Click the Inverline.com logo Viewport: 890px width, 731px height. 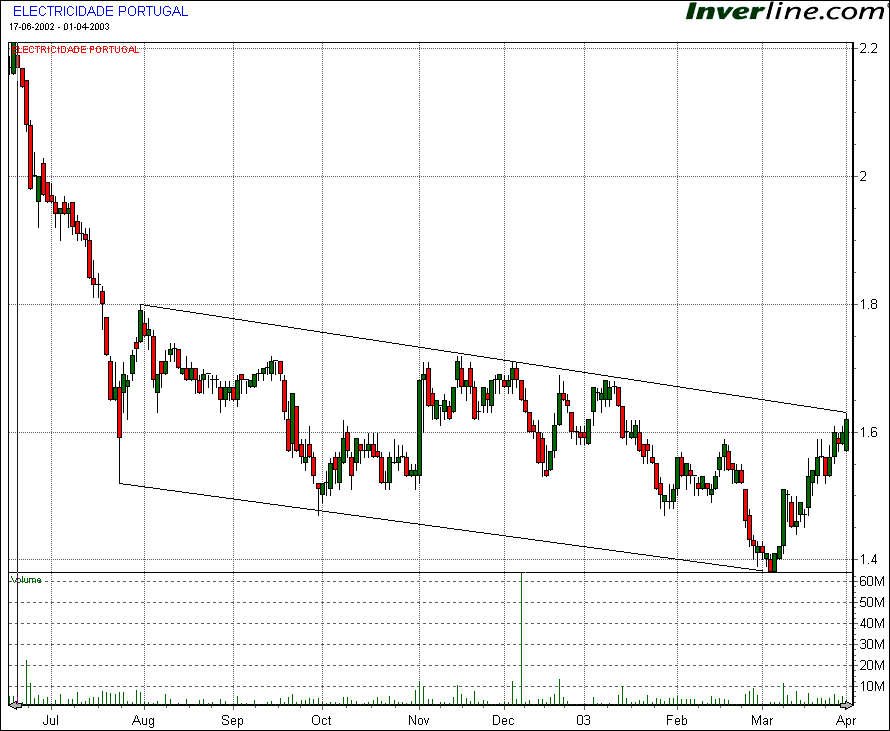point(787,11)
